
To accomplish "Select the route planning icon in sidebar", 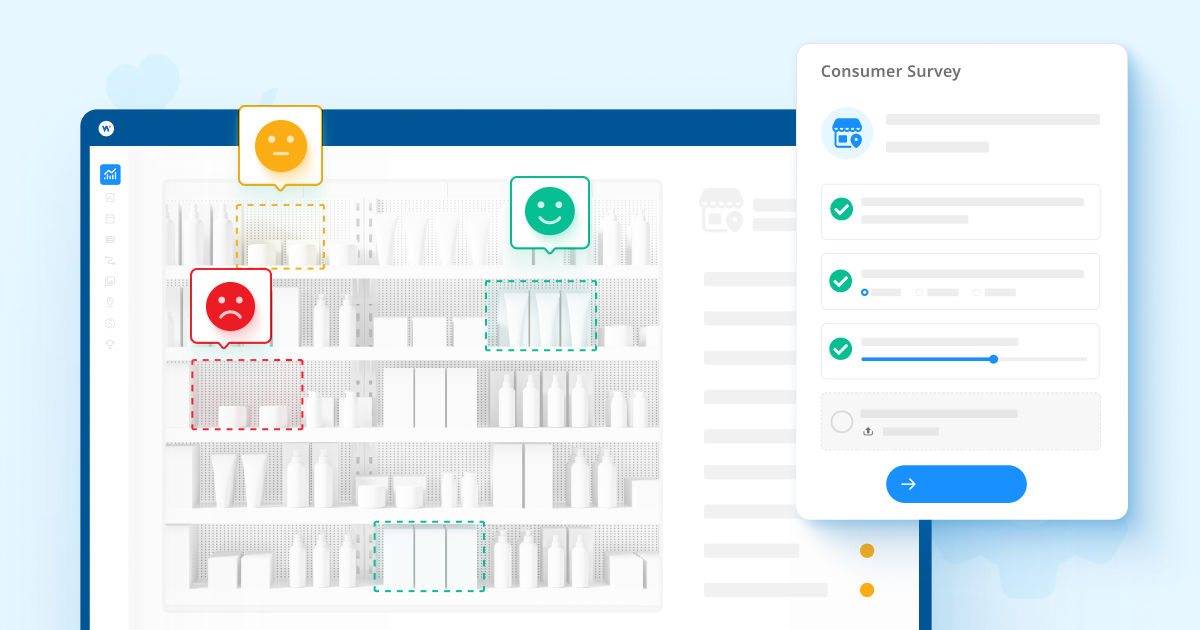I will [x=110, y=261].
